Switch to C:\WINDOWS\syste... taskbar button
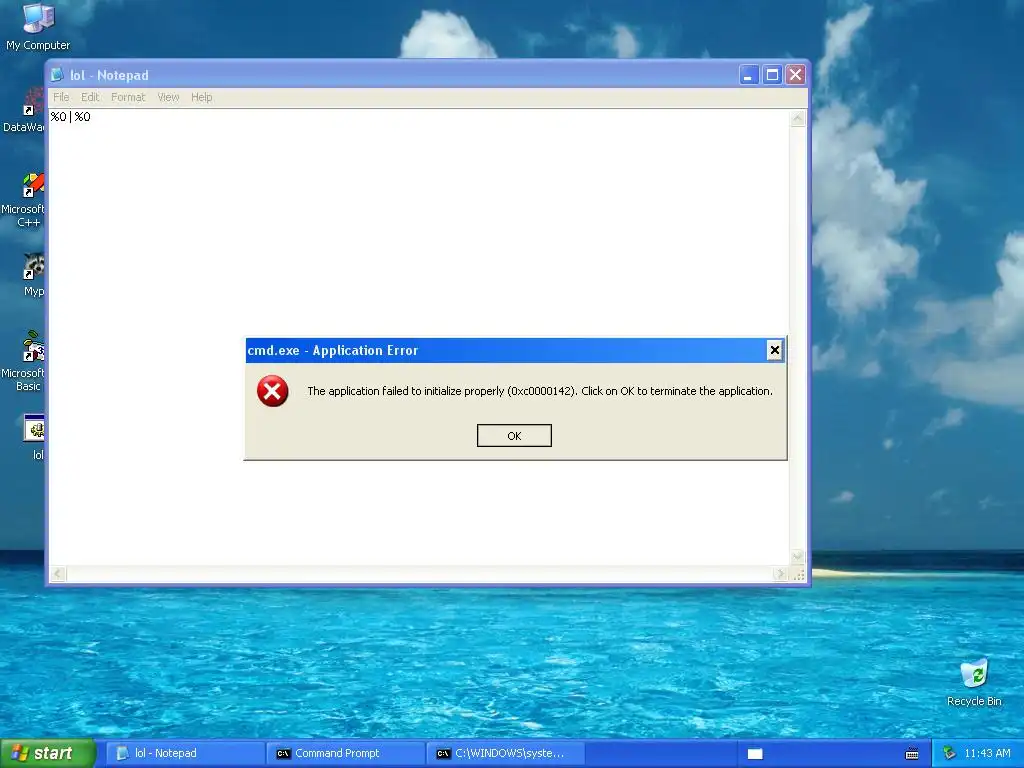Image resolution: width=1024 pixels, height=768 pixels. [507, 754]
